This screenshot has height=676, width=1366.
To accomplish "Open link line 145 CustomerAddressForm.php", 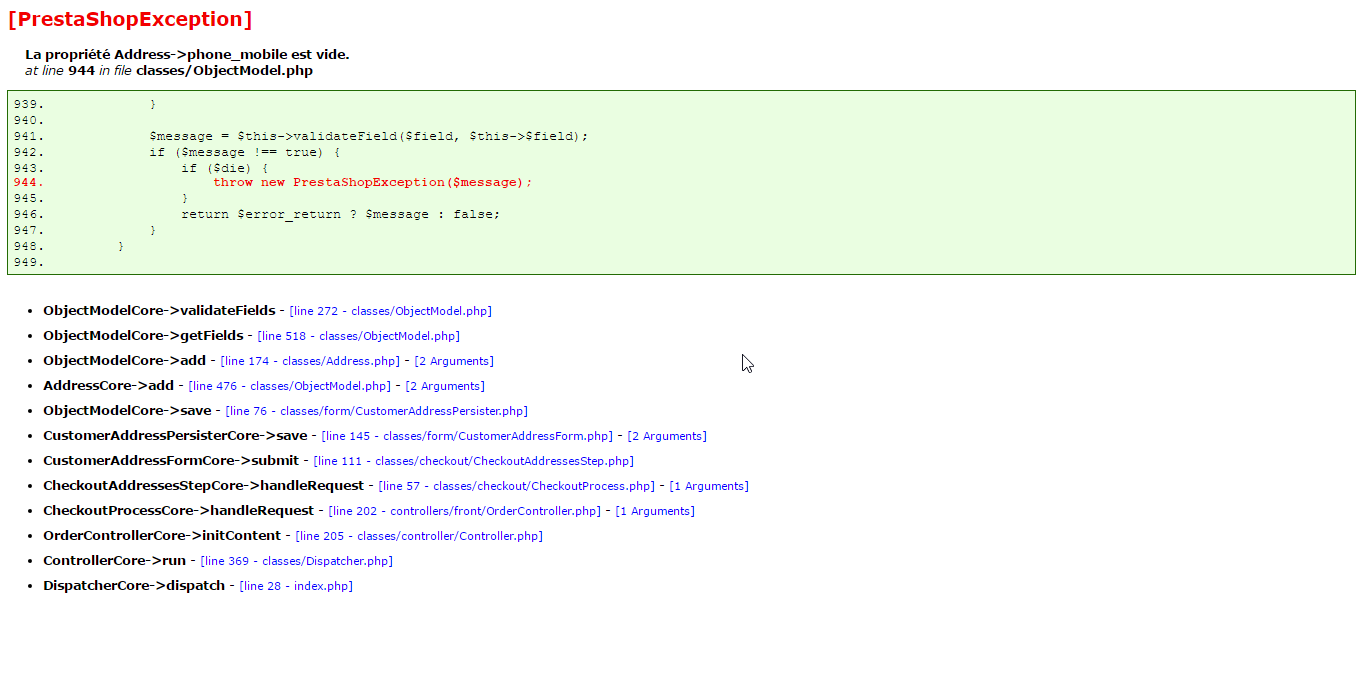I will click(467, 436).
